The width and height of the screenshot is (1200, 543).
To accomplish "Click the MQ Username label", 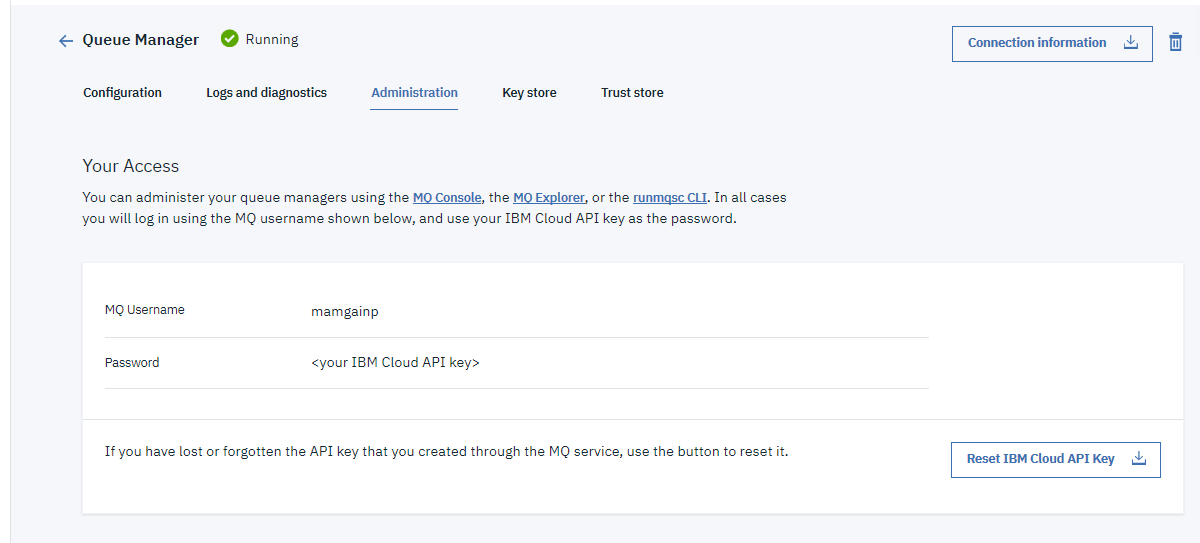I will point(145,310).
